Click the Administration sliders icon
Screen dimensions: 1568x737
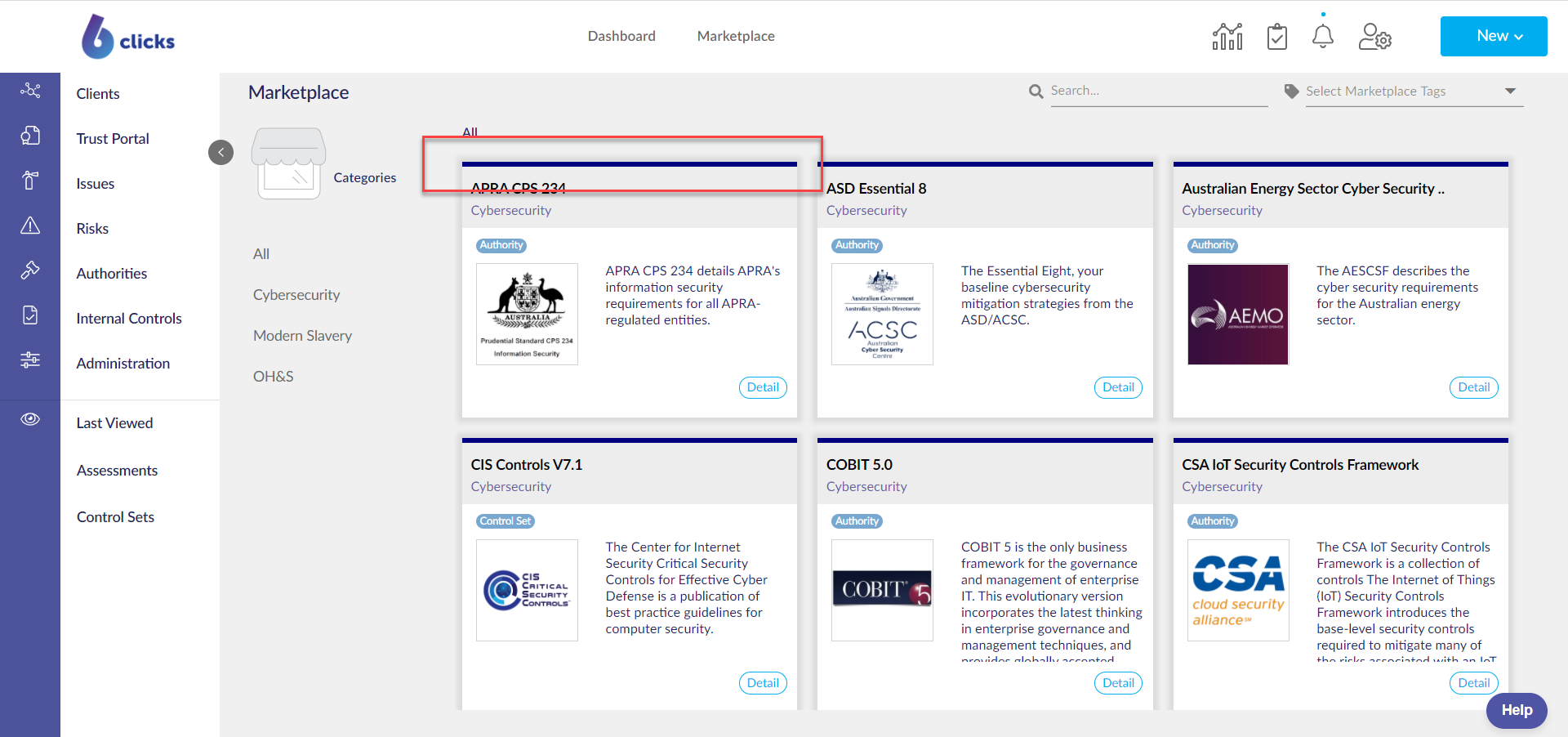pos(30,360)
